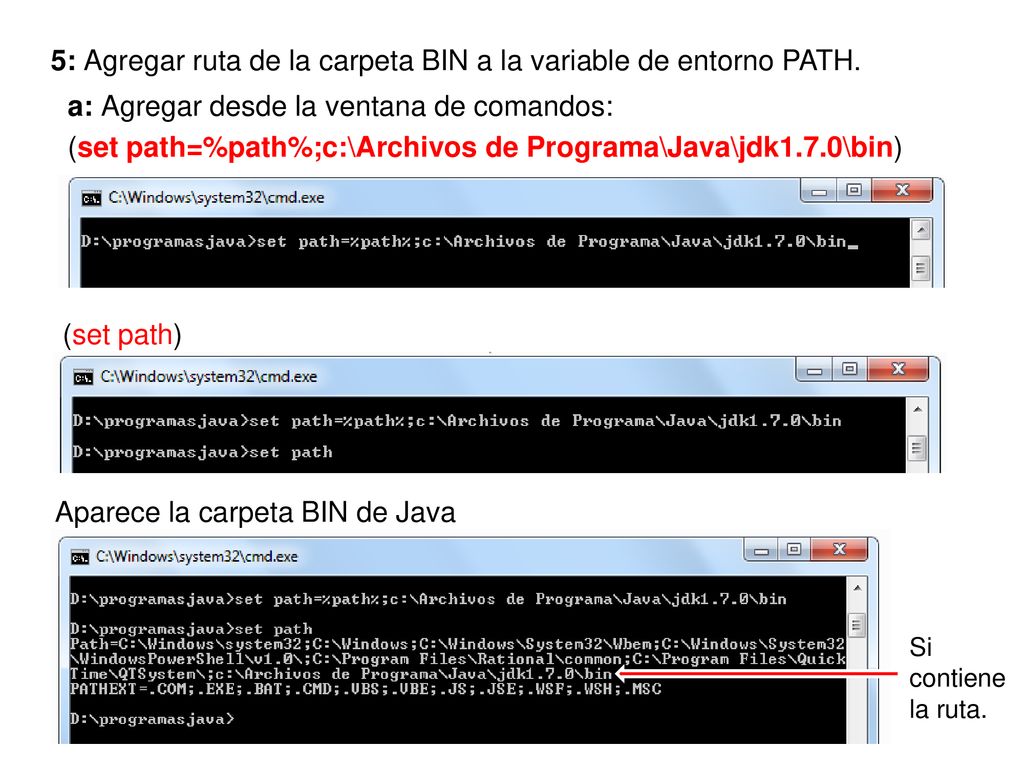Image resolution: width=1024 pixels, height=768 pixels.
Task: Click the cmd icon in the top window's title bar
Action: point(91,198)
